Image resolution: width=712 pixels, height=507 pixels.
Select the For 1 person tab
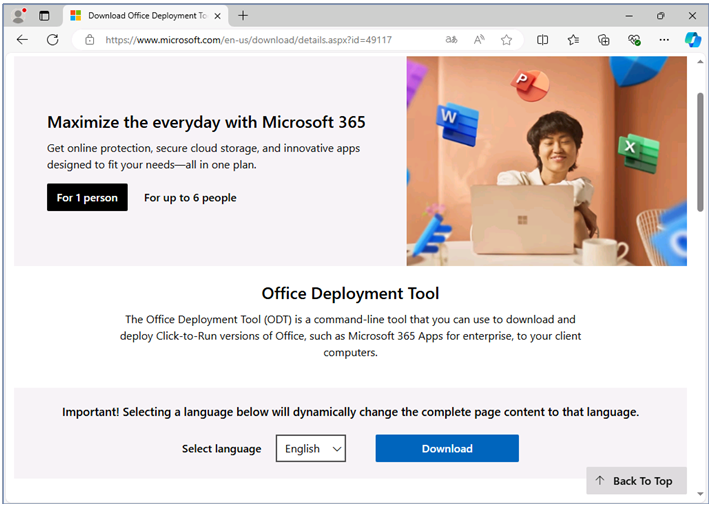pos(87,197)
